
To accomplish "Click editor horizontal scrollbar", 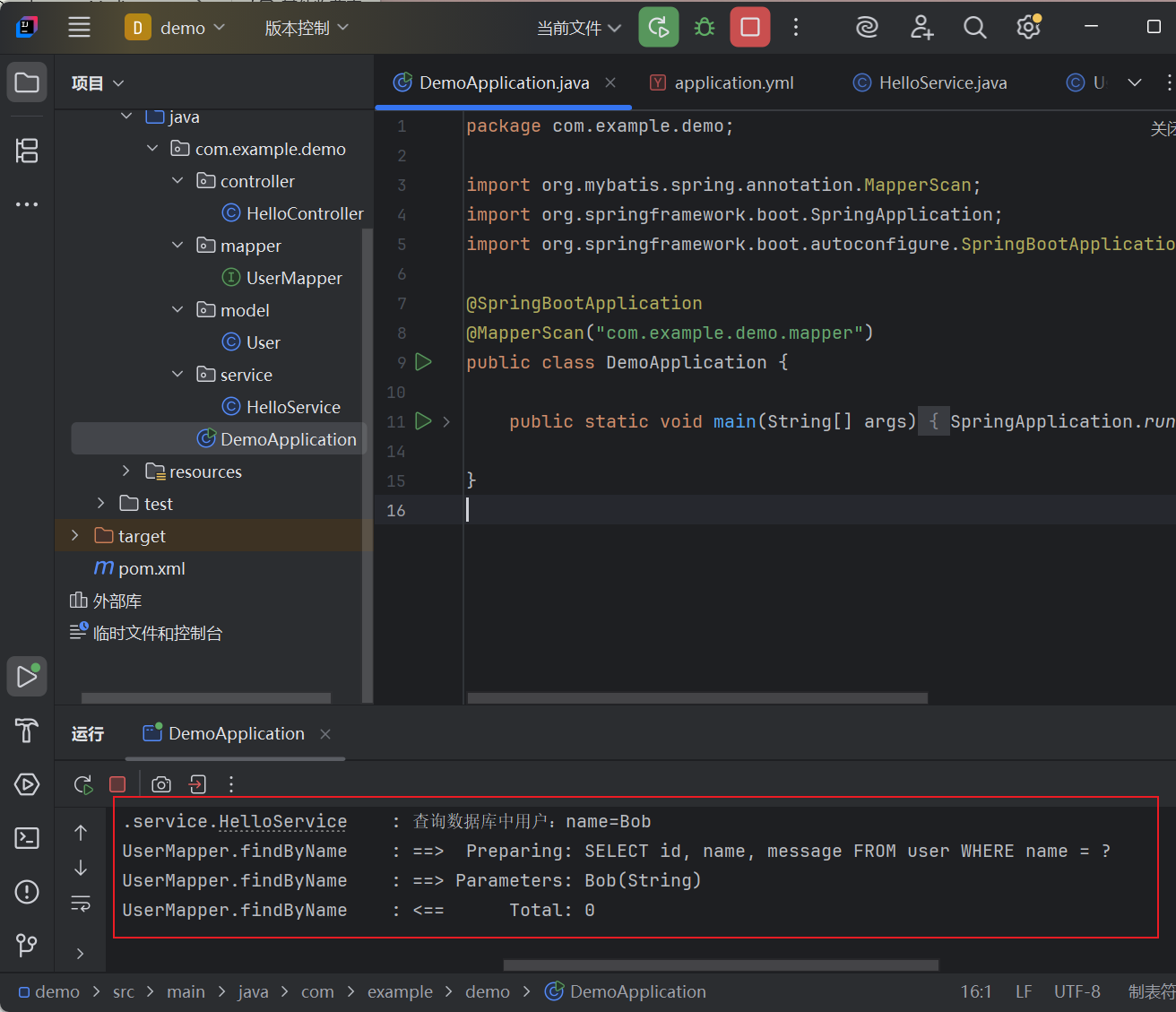I will [x=697, y=697].
